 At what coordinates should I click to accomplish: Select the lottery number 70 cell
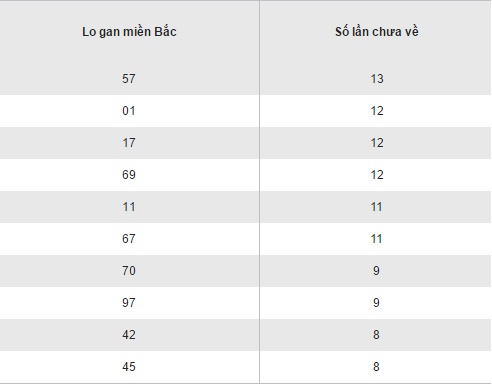[129, 271]
